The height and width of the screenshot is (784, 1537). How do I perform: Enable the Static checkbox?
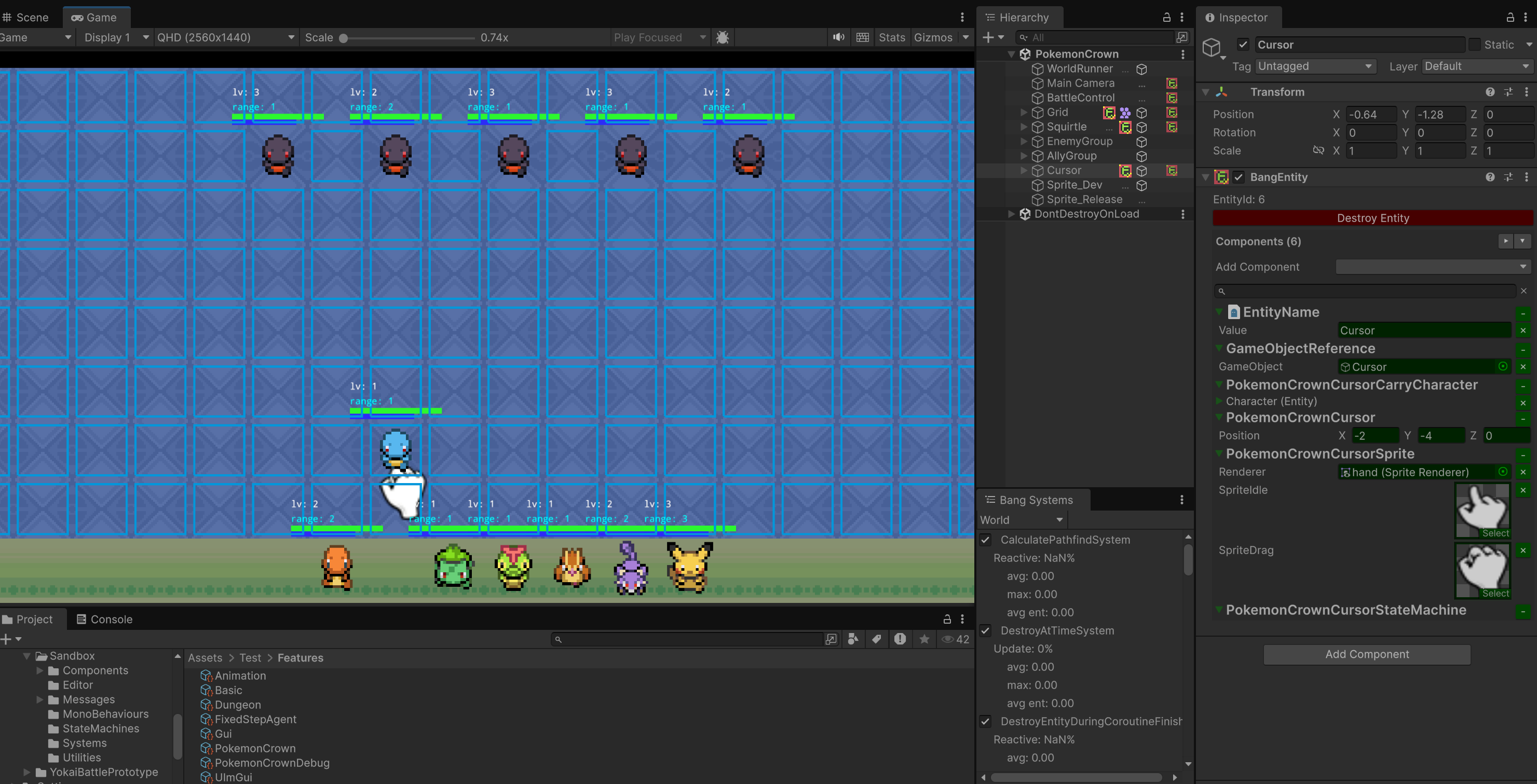click(1474, 45)
